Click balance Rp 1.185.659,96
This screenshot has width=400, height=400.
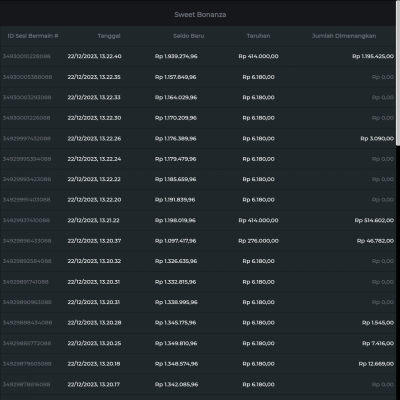(176, 179)
